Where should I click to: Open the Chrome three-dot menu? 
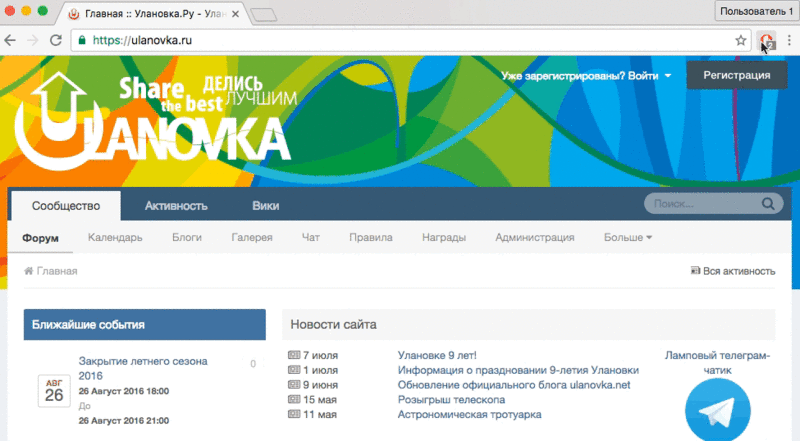coord(789,40)
